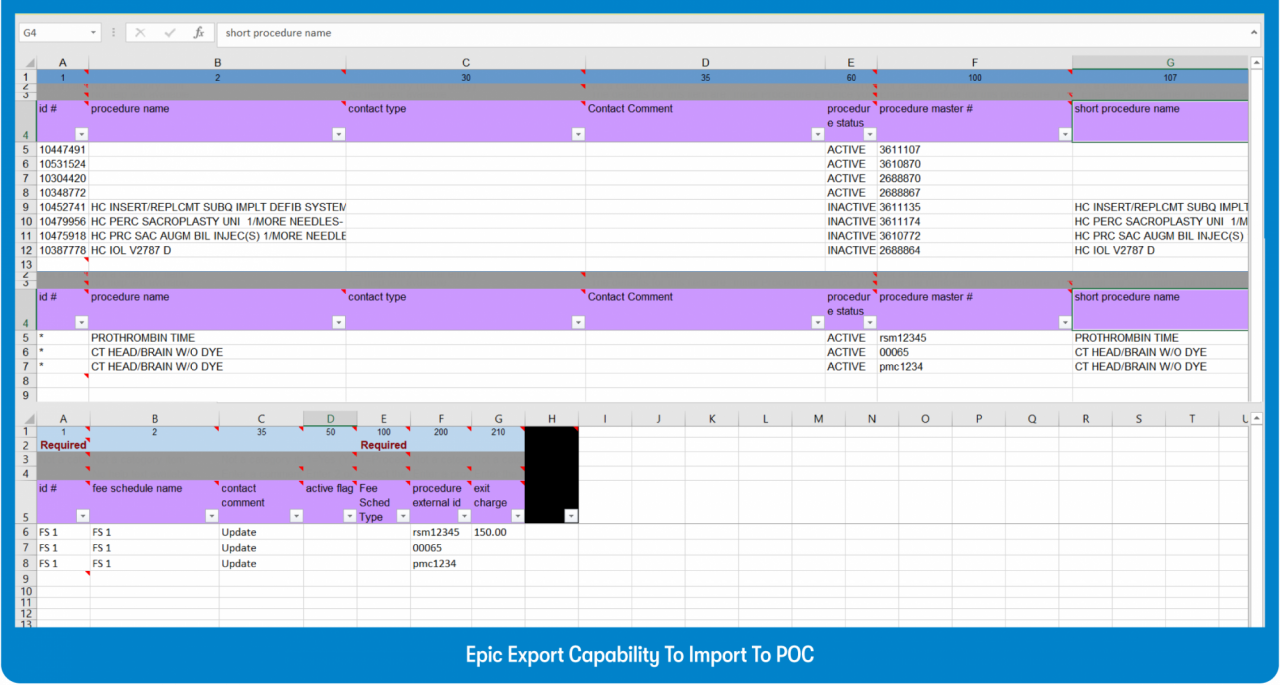Select the cell with id 10447491

62,150
